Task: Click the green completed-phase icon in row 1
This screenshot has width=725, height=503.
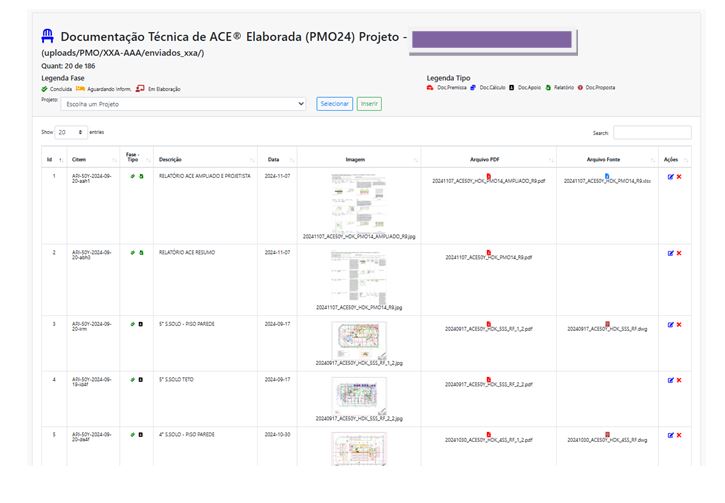Action: (x=131, y=176)
